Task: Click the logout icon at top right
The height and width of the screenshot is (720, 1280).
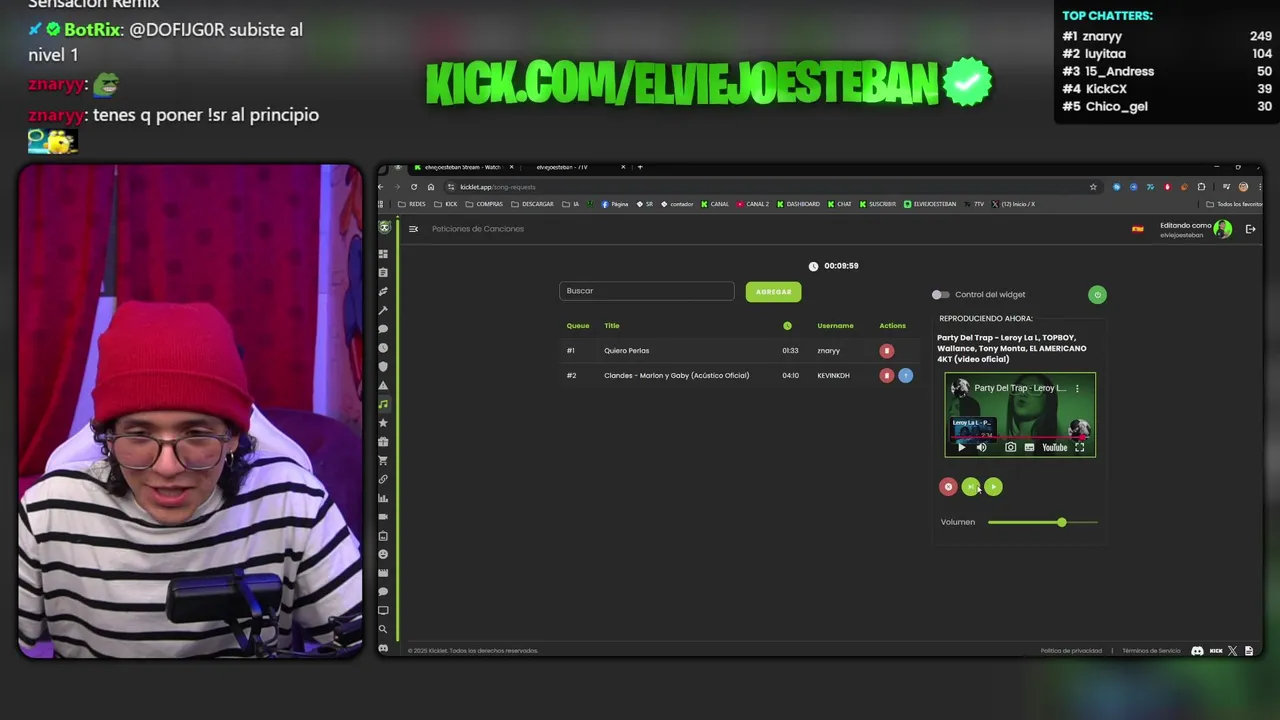Action: click(x=1250, y=229)
